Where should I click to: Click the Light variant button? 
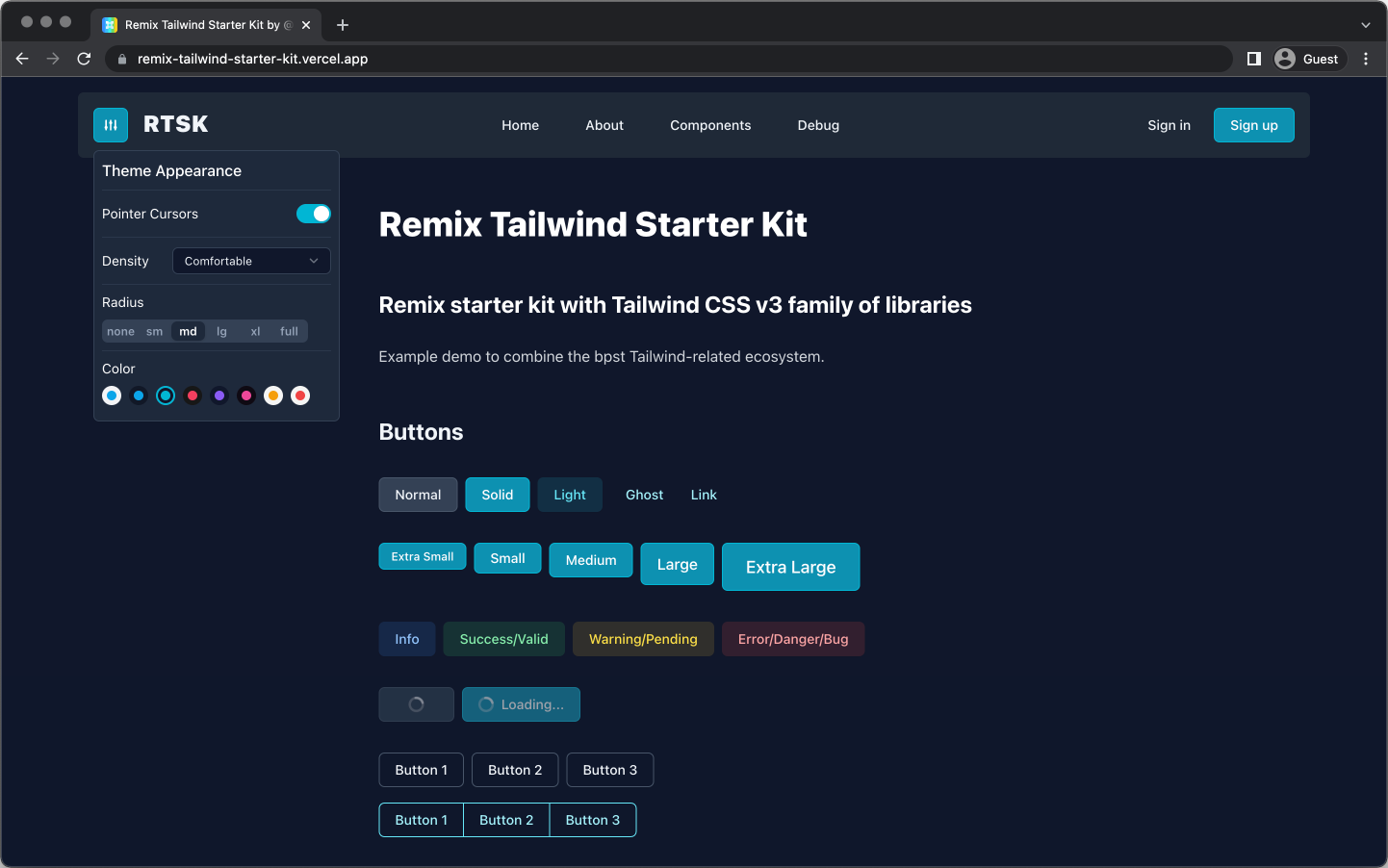coord(570,495)
